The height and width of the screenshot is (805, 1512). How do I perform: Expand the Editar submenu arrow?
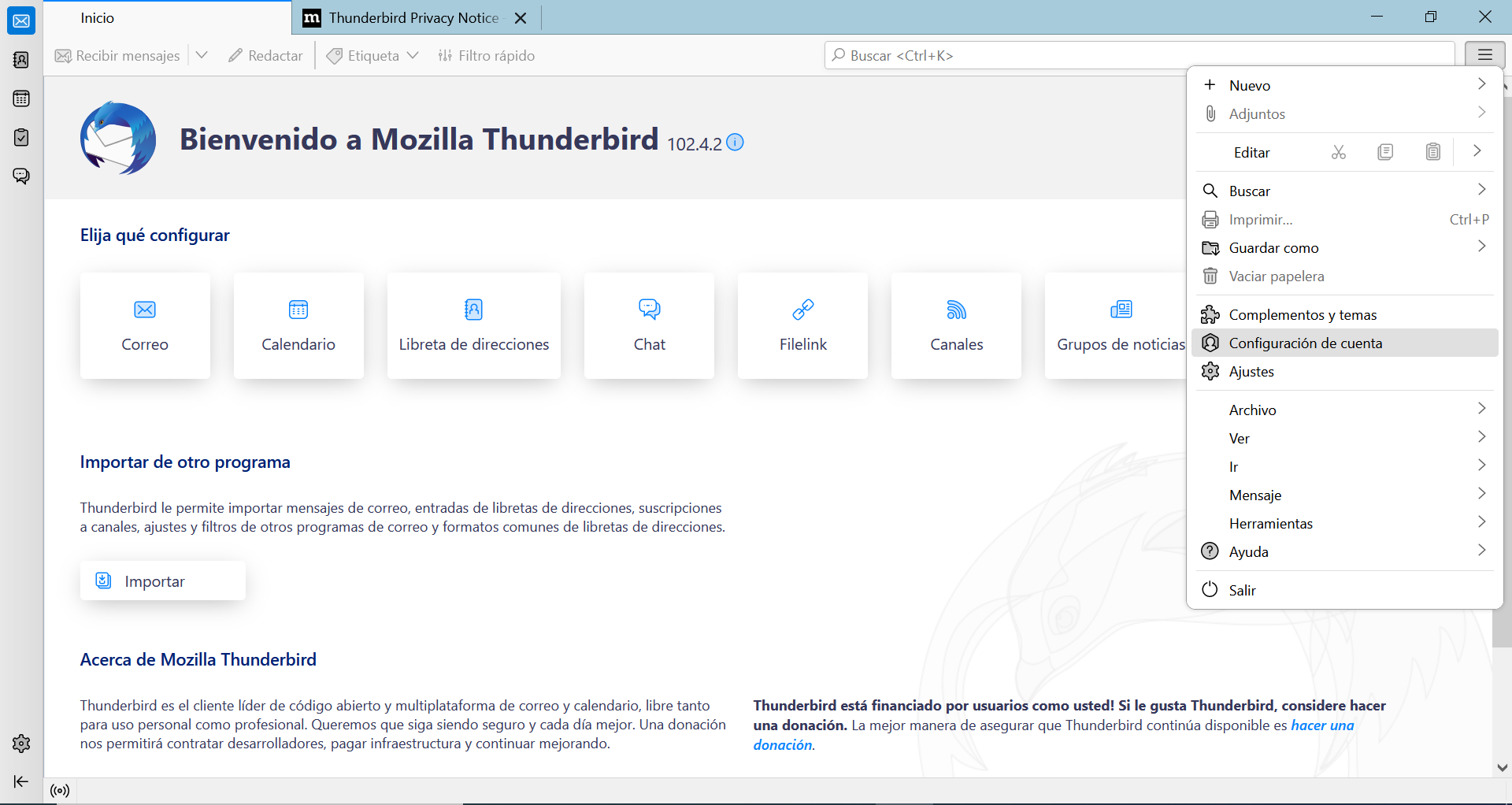[x=1477, y=151]
